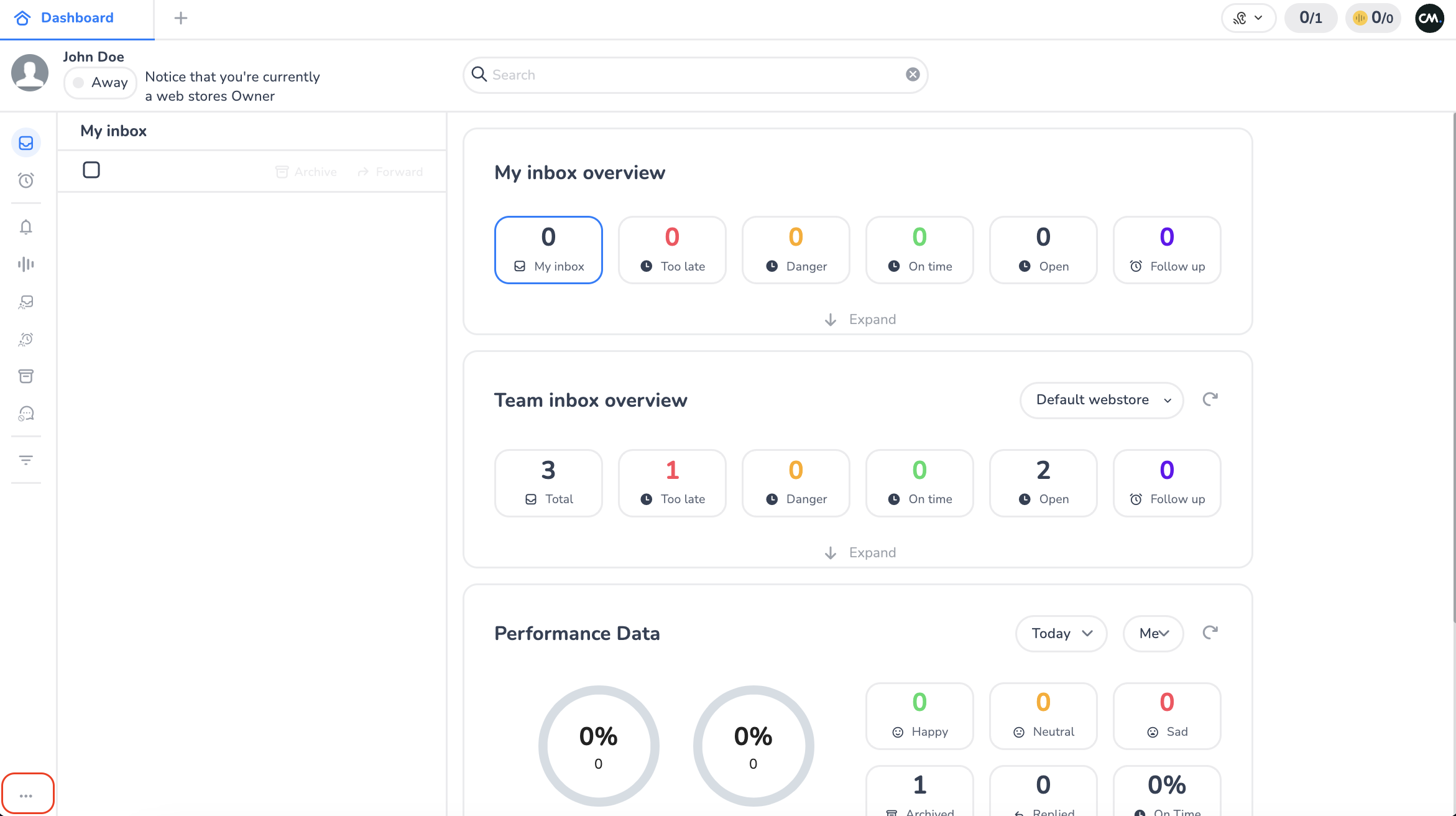Click the sound bars sidebar icon
Image resolution: width=1456 pixels, height=816 pixels.
(x=26, y=264)
